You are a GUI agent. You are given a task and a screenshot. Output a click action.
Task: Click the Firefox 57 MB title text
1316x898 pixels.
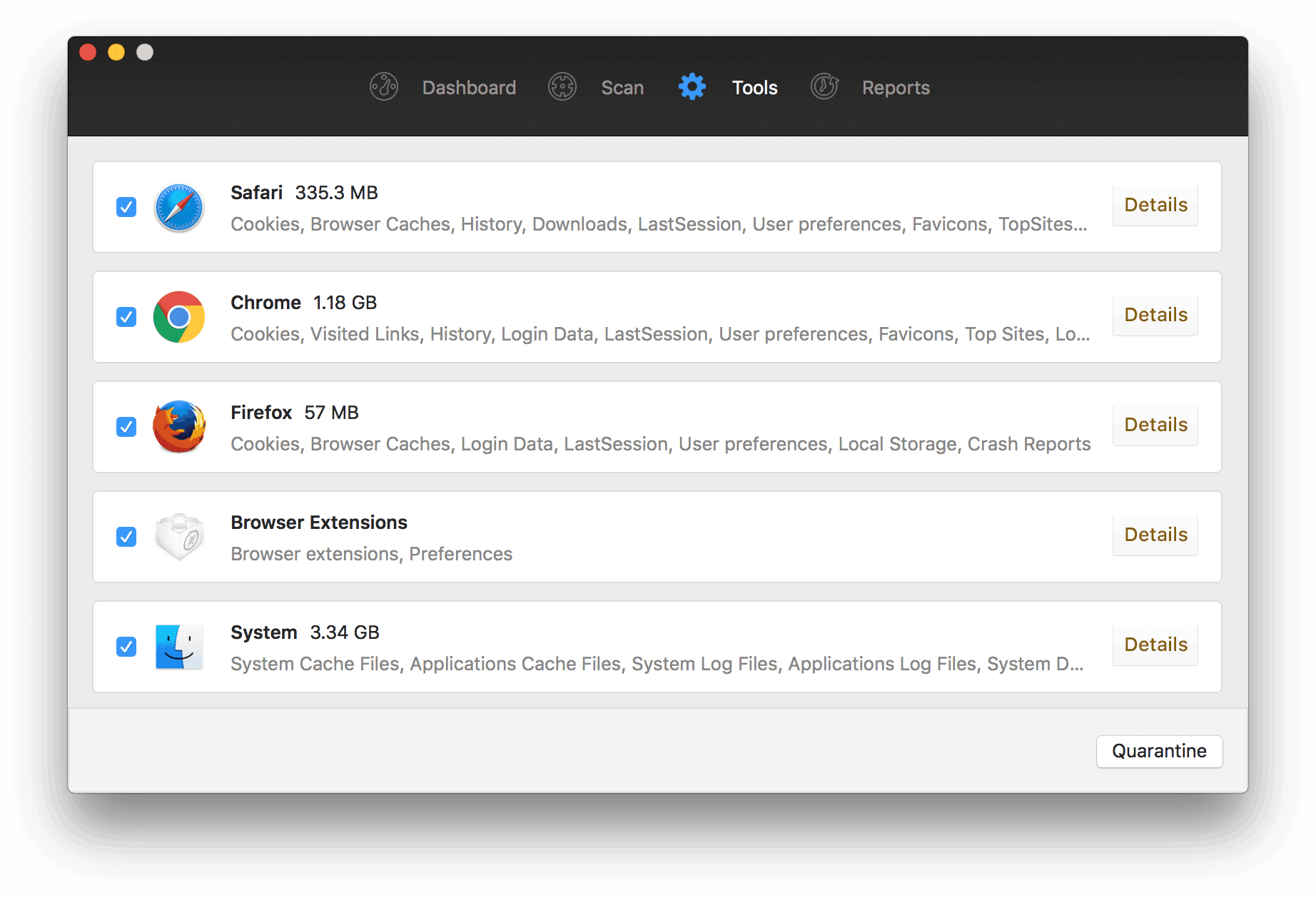pos(295,413)
